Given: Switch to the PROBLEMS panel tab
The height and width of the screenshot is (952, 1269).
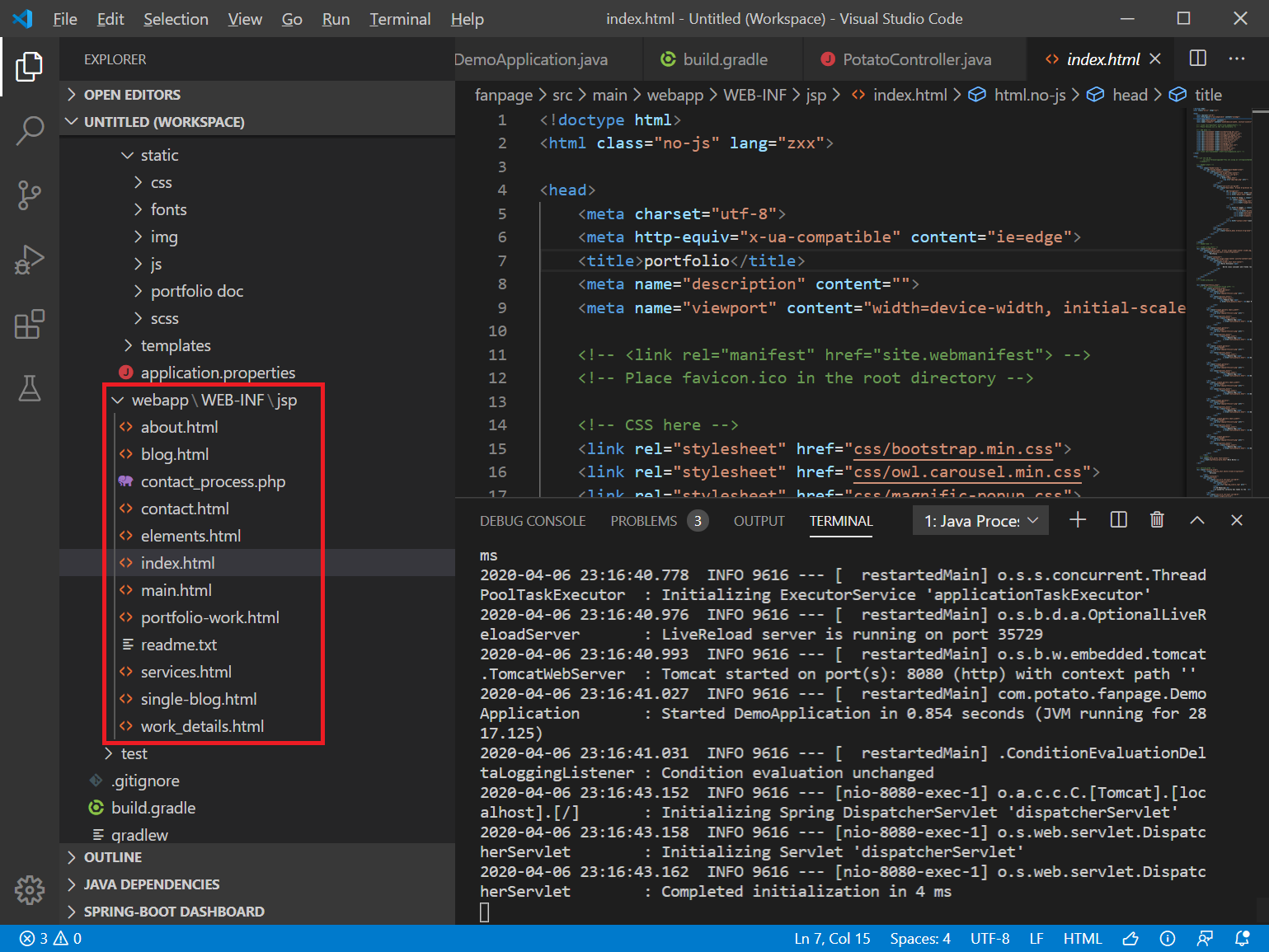Looking at the screenshot, I should [x=659, y=521].
